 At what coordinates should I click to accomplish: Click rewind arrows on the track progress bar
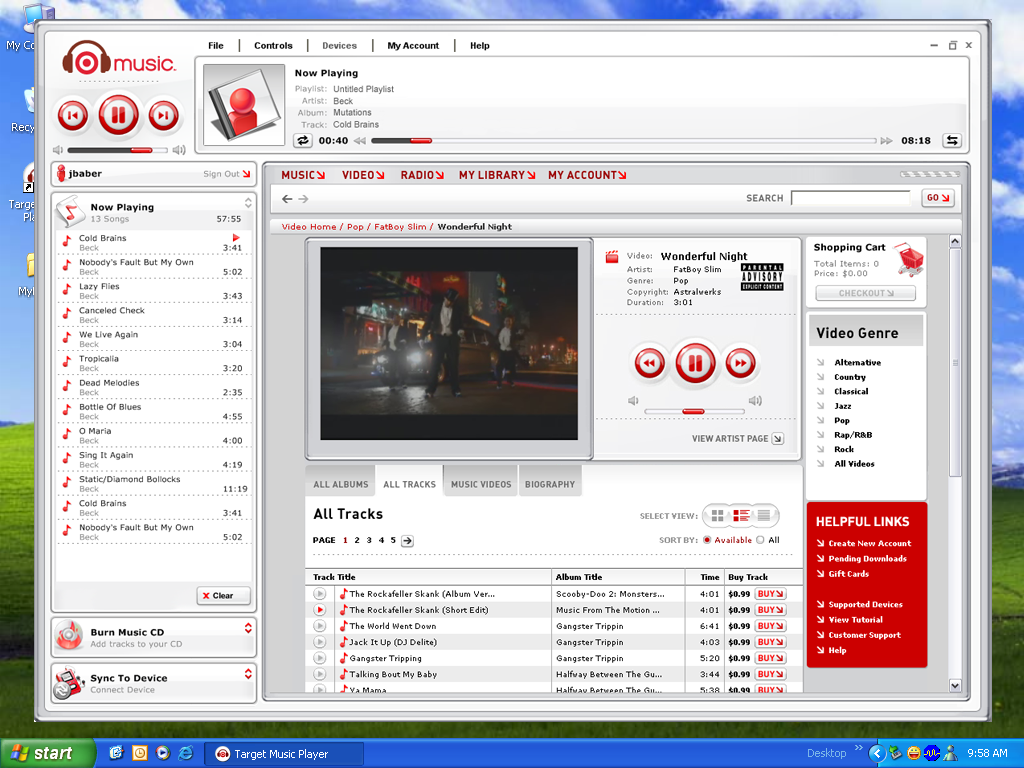[360, 140]
